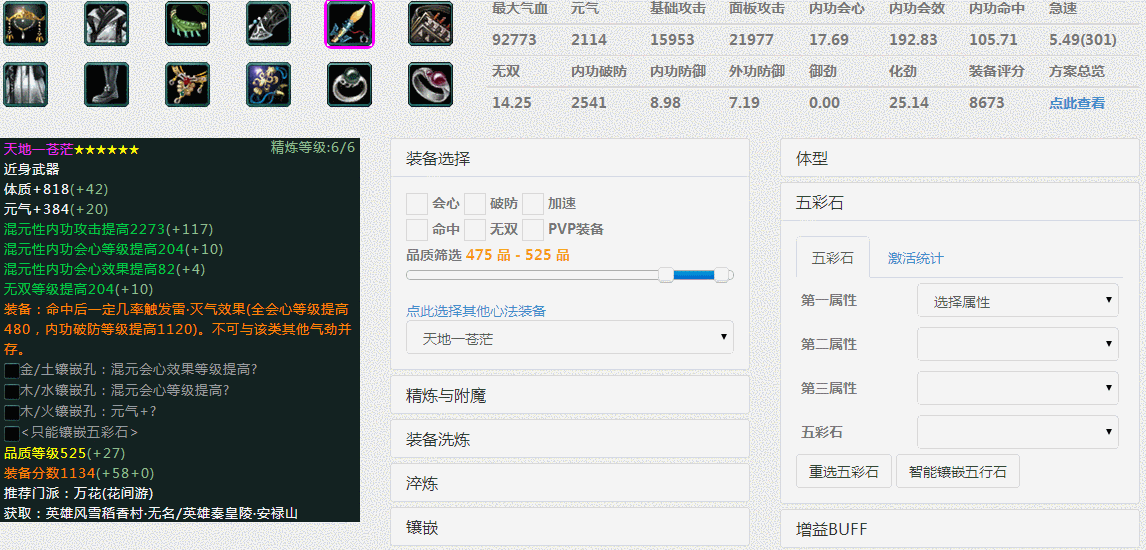
Task: Click the right quality slider handle
Action: pyautogui.click(x=722, y=275)
